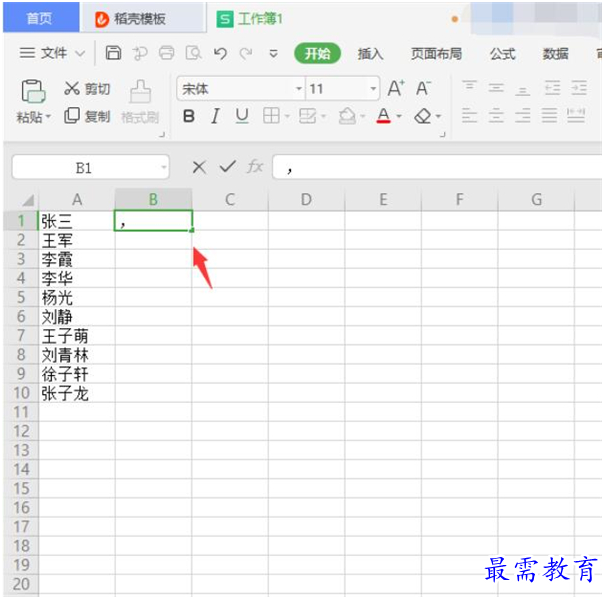606x601 pixels.
Task: Select cell containing 王子萌
Action: [77, 335]
